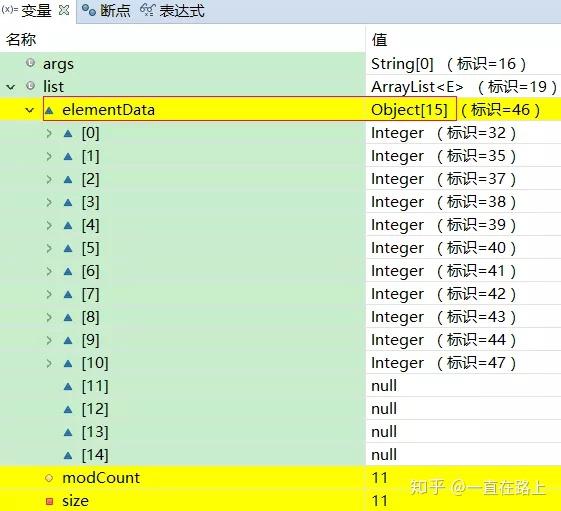Click the triangle field icon of element [14]
Screen dimensions: 561x511
point(68,456)
